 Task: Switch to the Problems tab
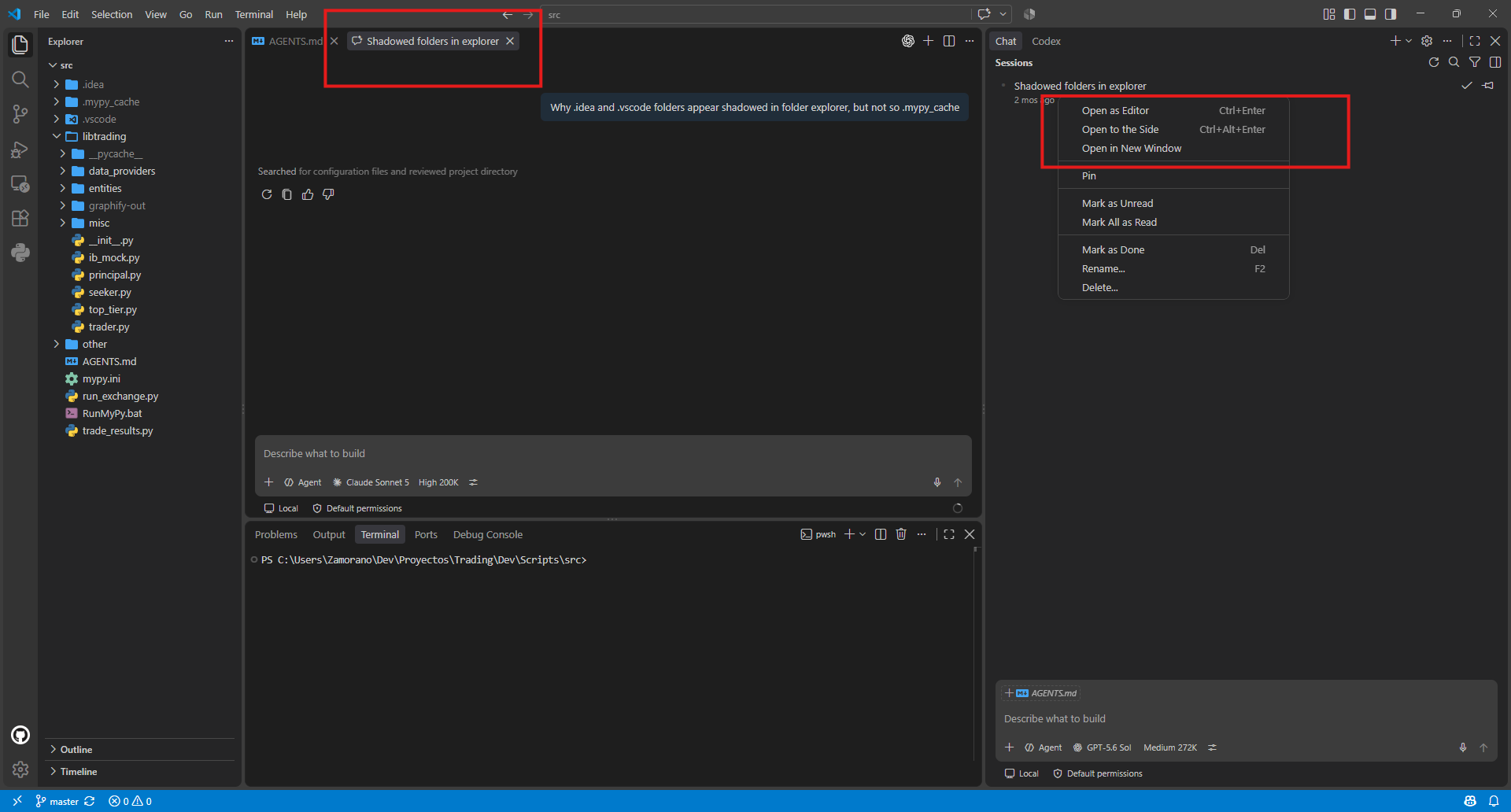276,534
